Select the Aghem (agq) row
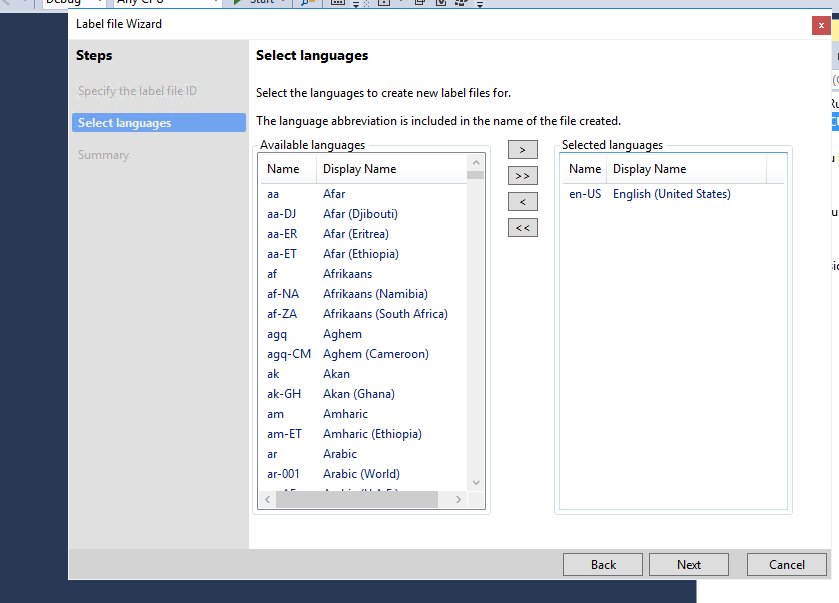The image size is (839, 603). [364, 334]
